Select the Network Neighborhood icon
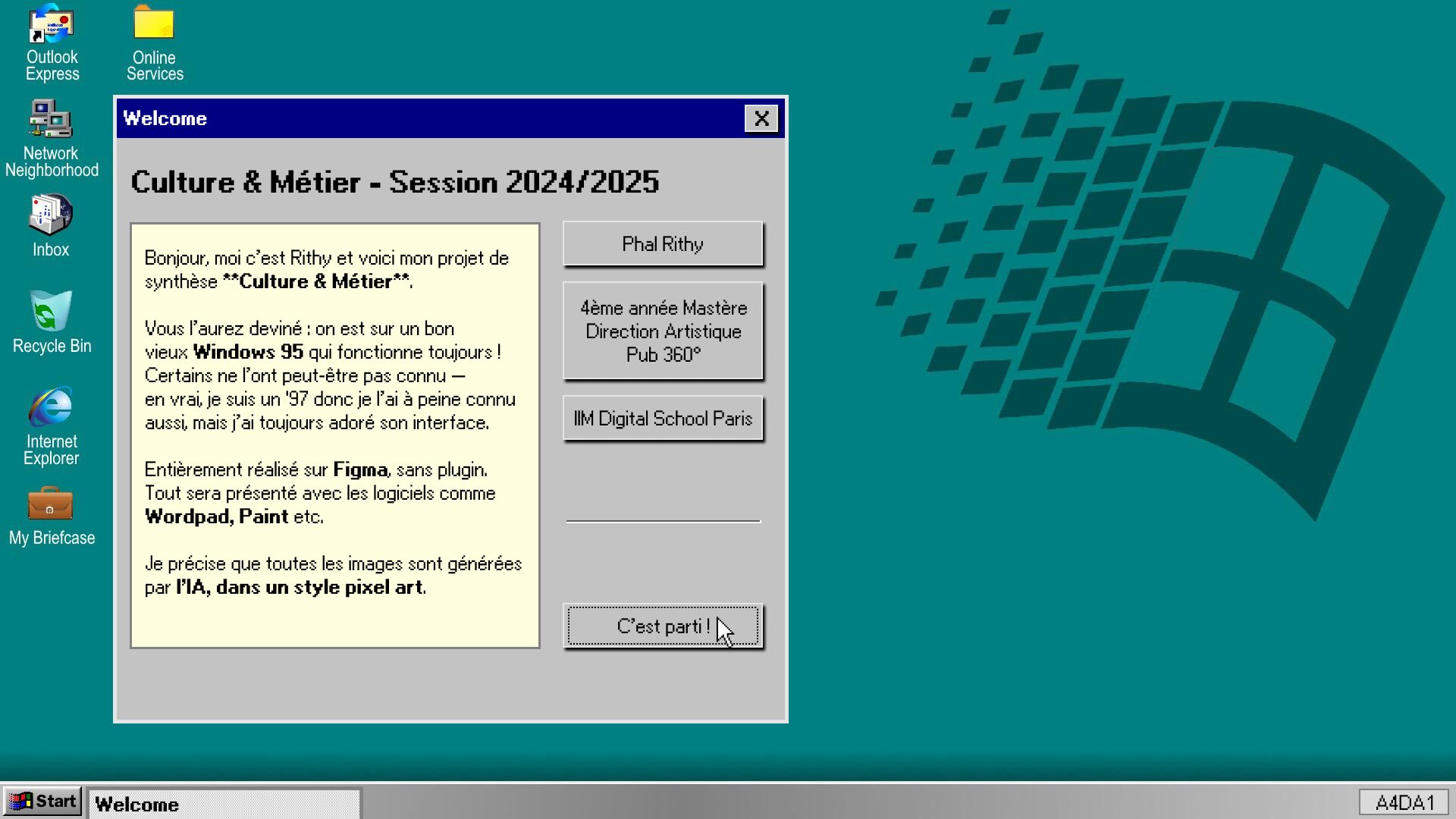The height and width of the screenshot is (819, 1456). pyautogui.click(x=52, y=139)
